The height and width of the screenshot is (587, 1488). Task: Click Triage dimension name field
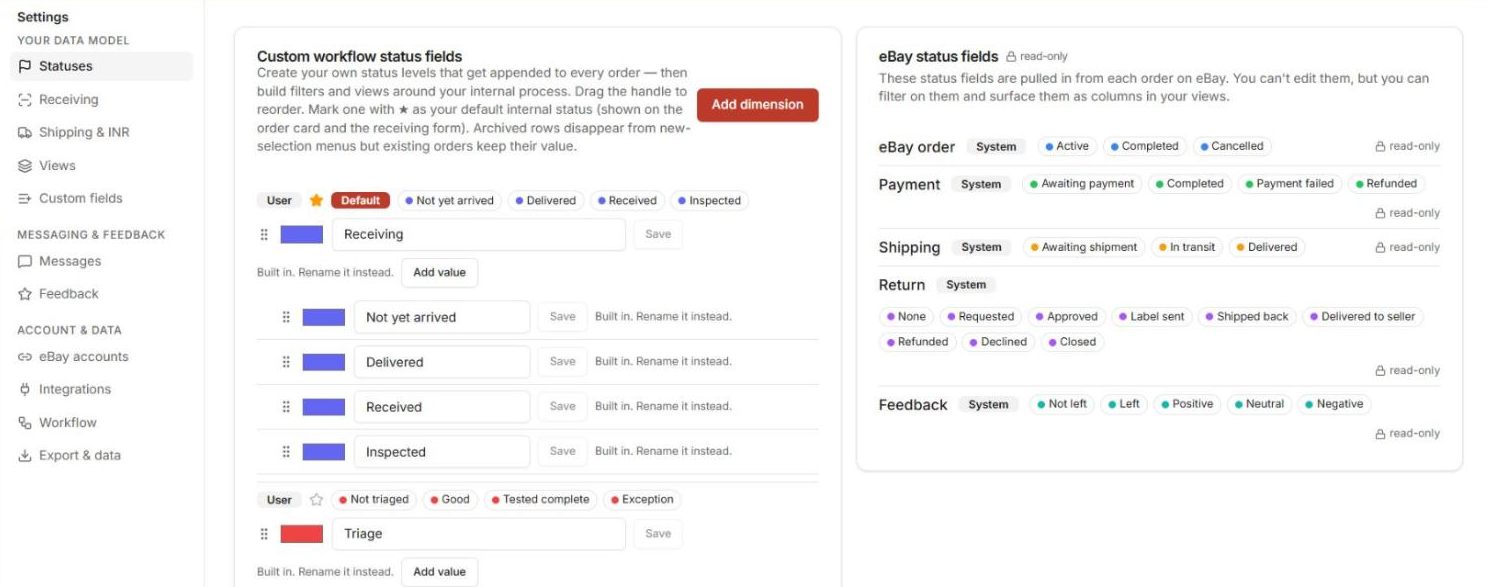(x=479, y=534)
